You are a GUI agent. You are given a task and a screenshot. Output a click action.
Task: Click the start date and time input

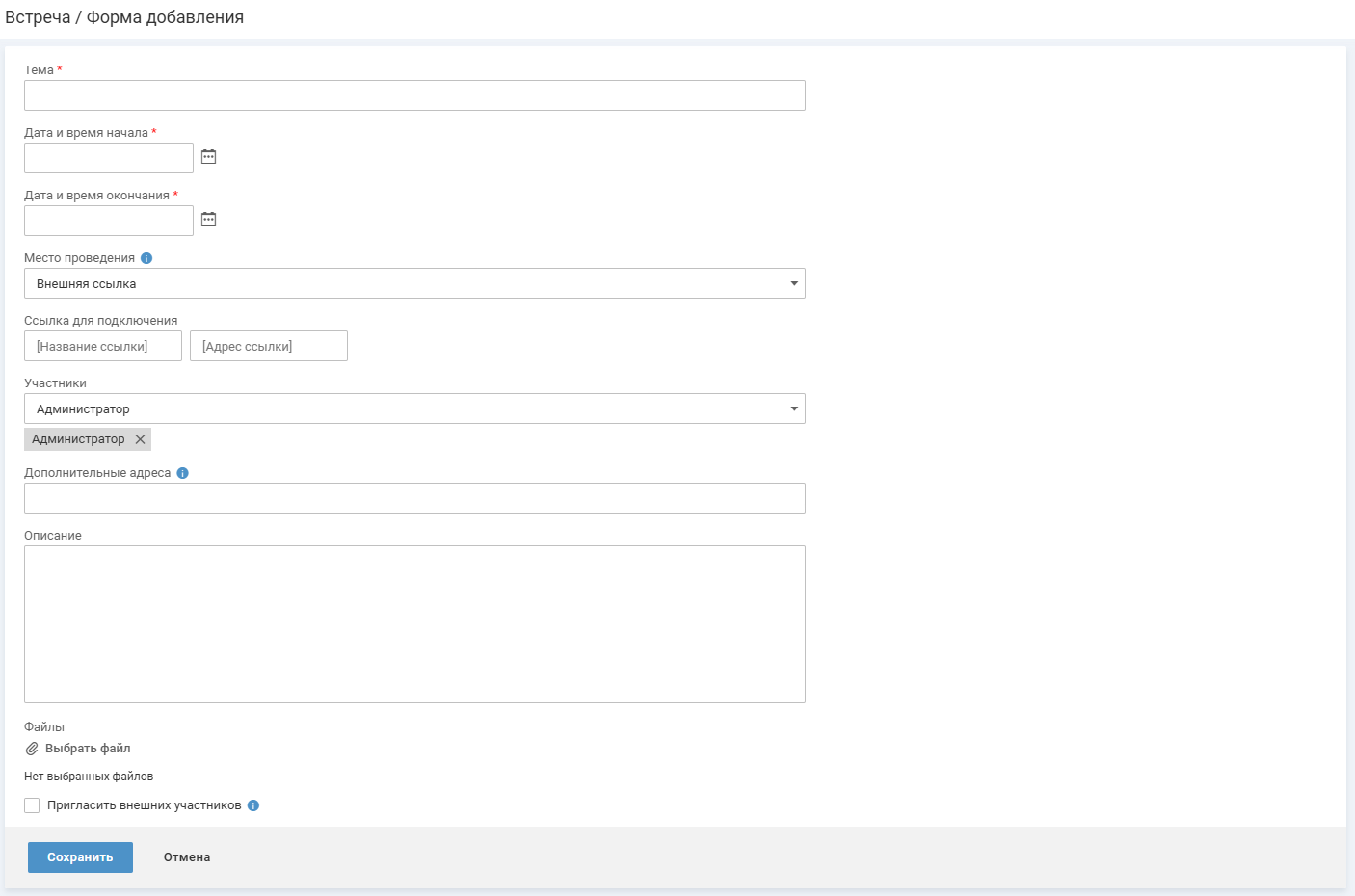pyautogui.click(x=109, y=158)
